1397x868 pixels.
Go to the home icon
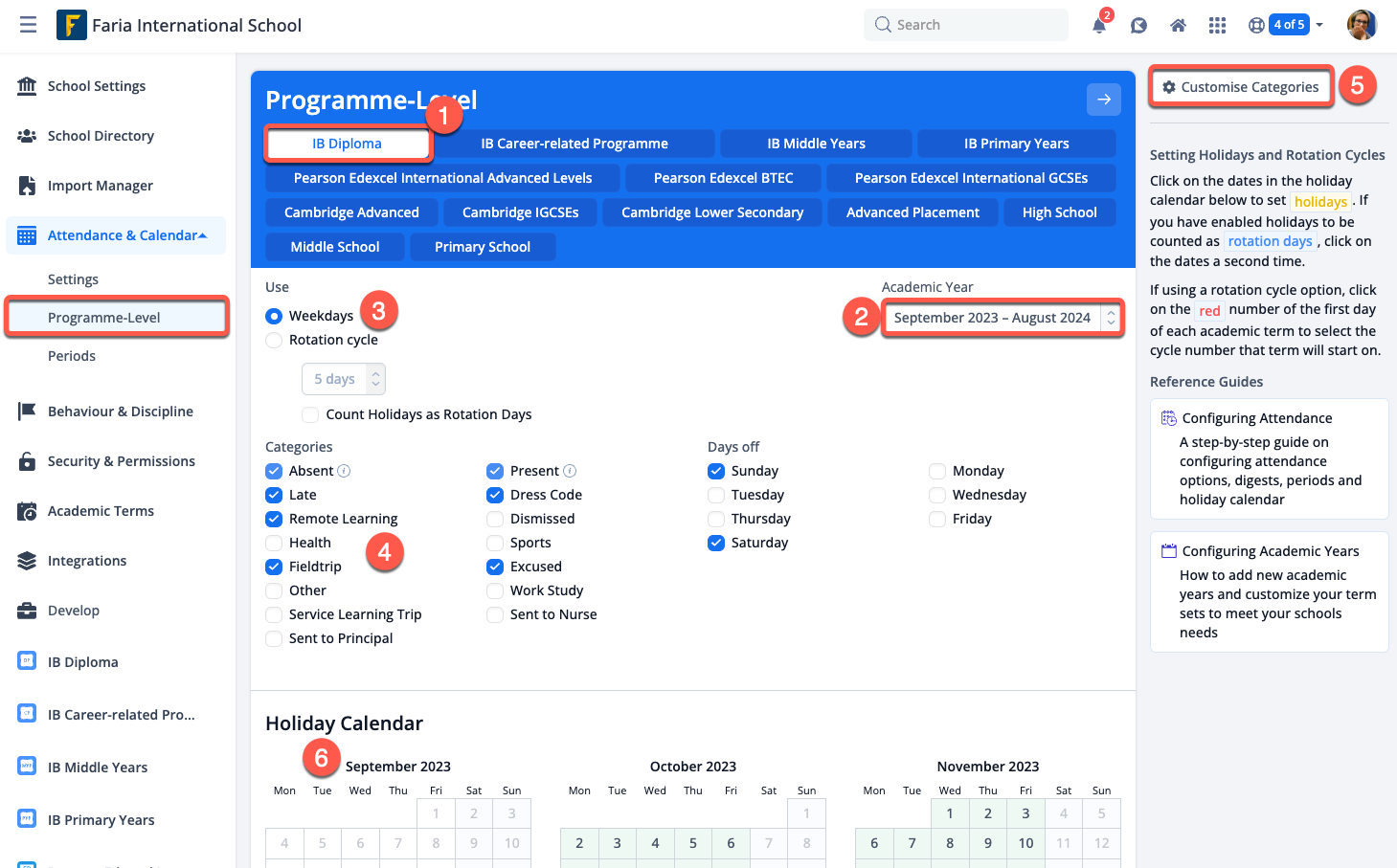tap(1178, 26)
